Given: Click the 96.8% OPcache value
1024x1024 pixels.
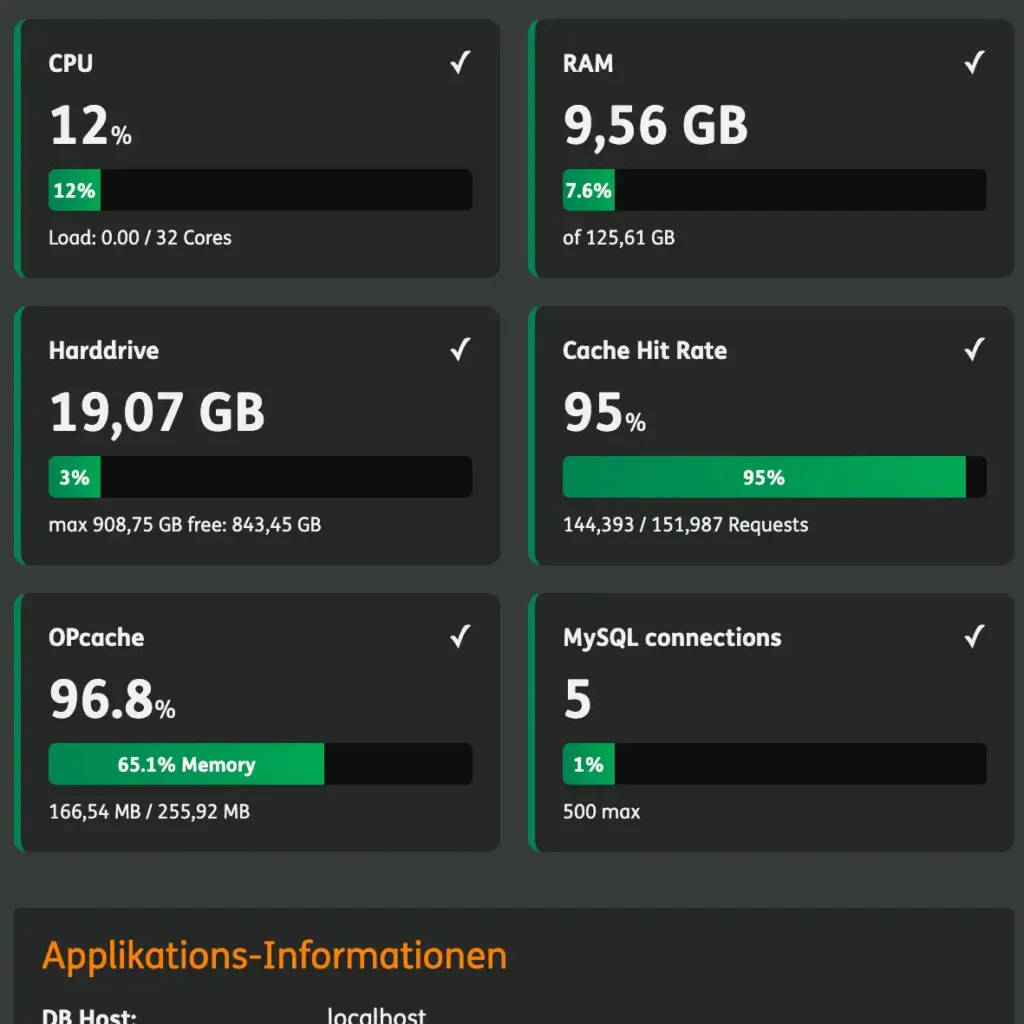Looking at the screenshot, I should click(112, 700).
